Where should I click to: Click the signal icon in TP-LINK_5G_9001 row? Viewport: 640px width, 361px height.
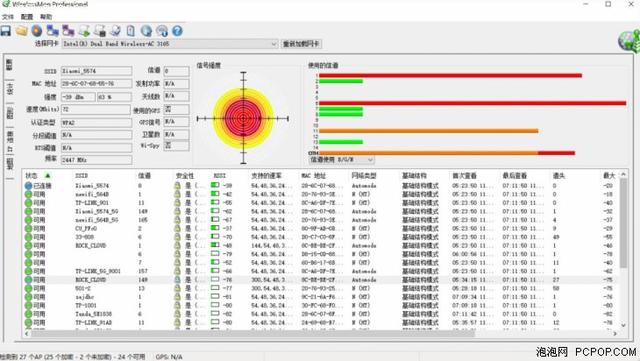click(x=215, y=270)
